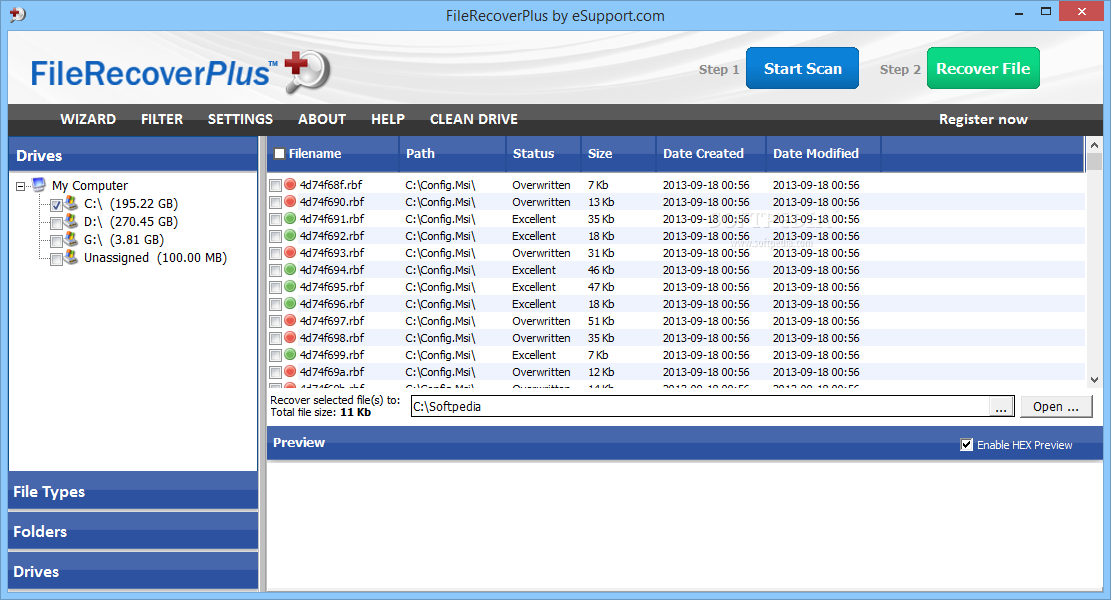Click the green status dot of 4d74f691.rbf

[x=290, y=218]
